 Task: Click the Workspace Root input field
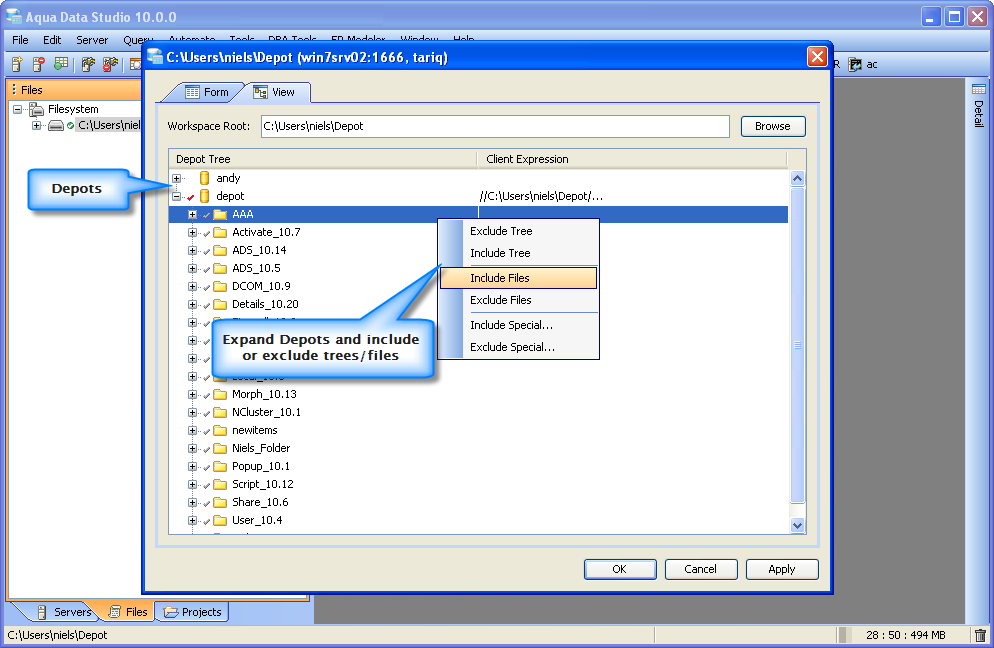[x=495, y=126]
